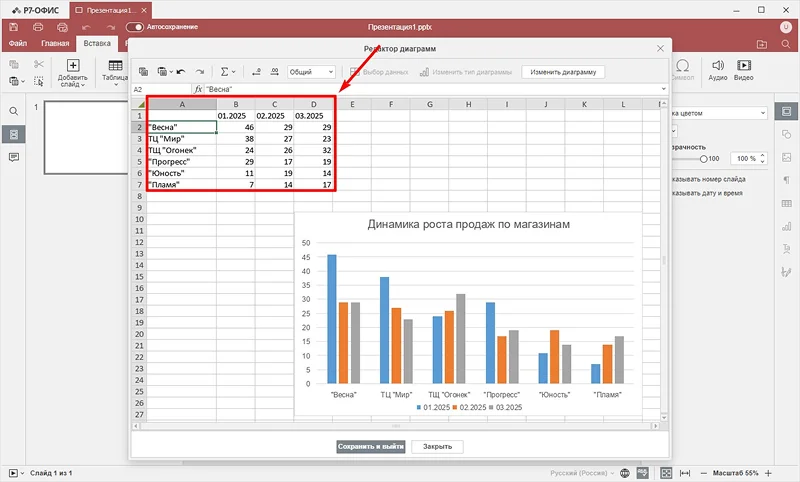Click the Изменить диаграмму button
The width and height of the screenshot is (800, 482).
tap(563, 72)
